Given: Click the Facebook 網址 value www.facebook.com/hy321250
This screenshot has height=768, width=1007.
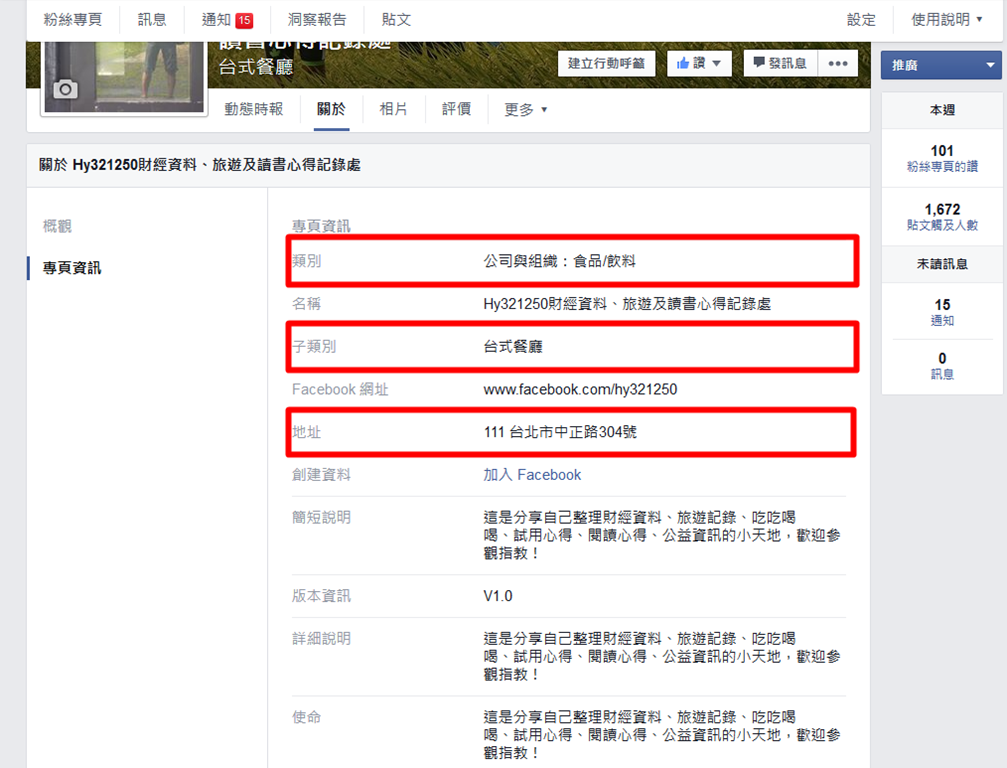Looking at the screenshot, I should click(580, 390).
